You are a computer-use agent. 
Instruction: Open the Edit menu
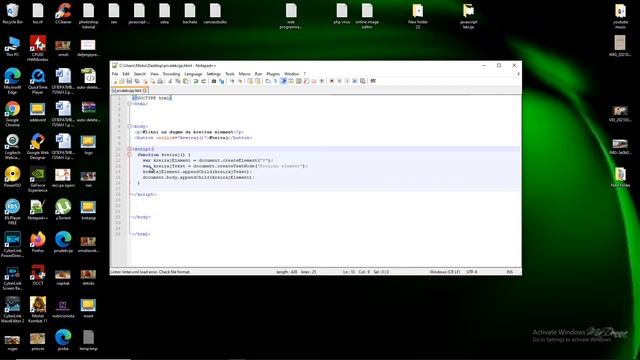pos(126,74)
